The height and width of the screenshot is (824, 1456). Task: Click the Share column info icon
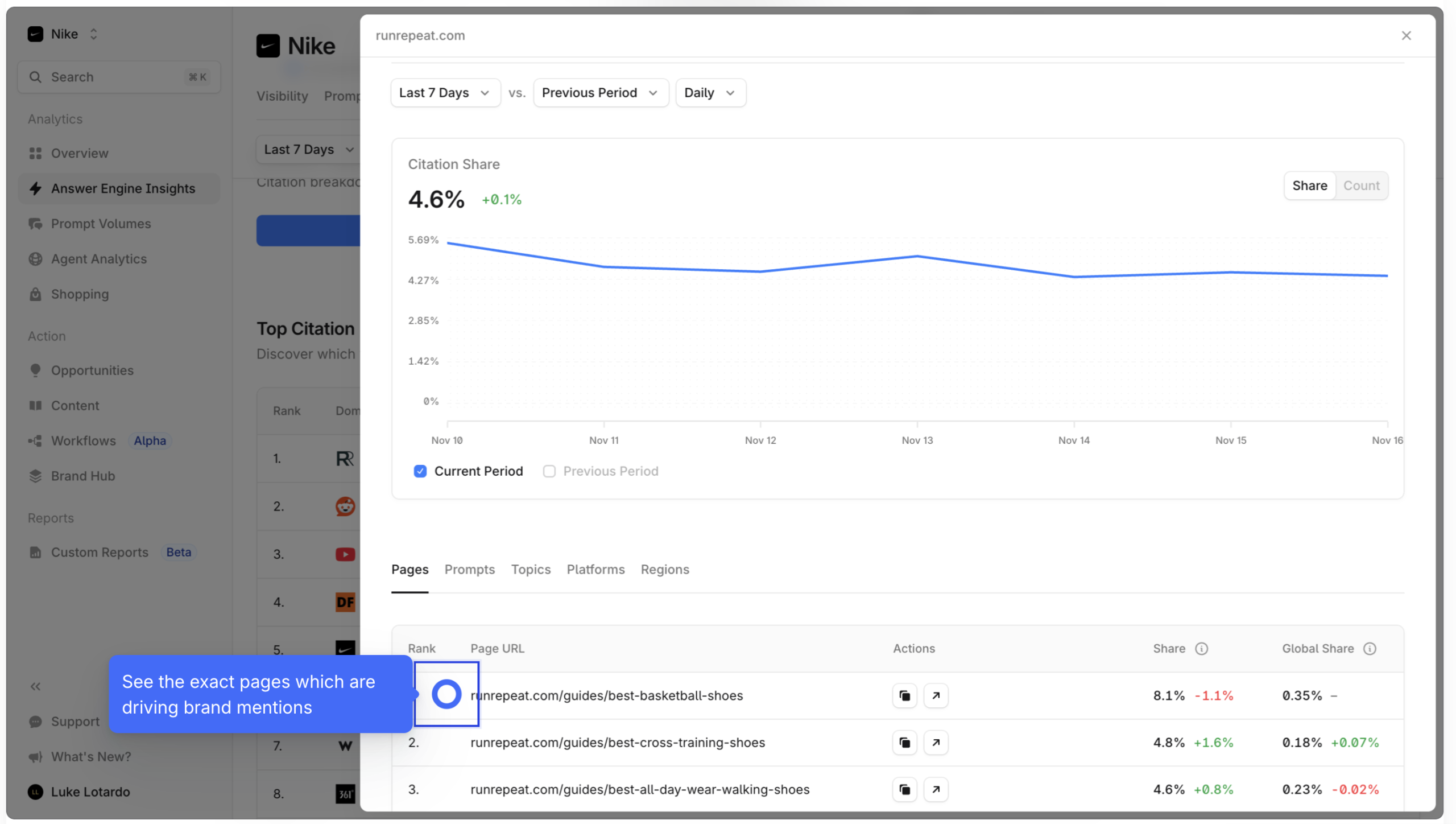coord(1201,649)
